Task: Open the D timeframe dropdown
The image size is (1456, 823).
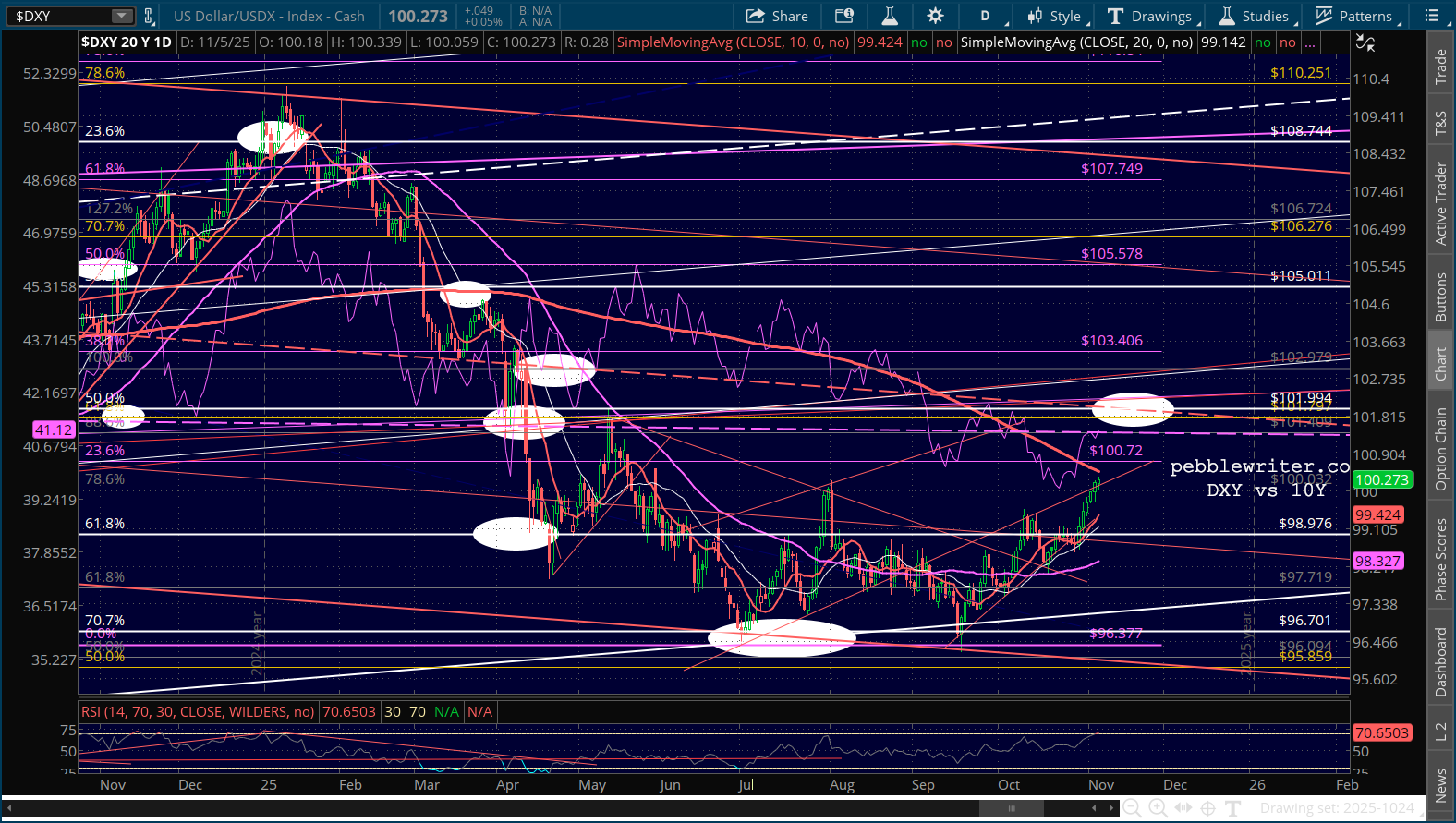Action: [x=990, y=16]
